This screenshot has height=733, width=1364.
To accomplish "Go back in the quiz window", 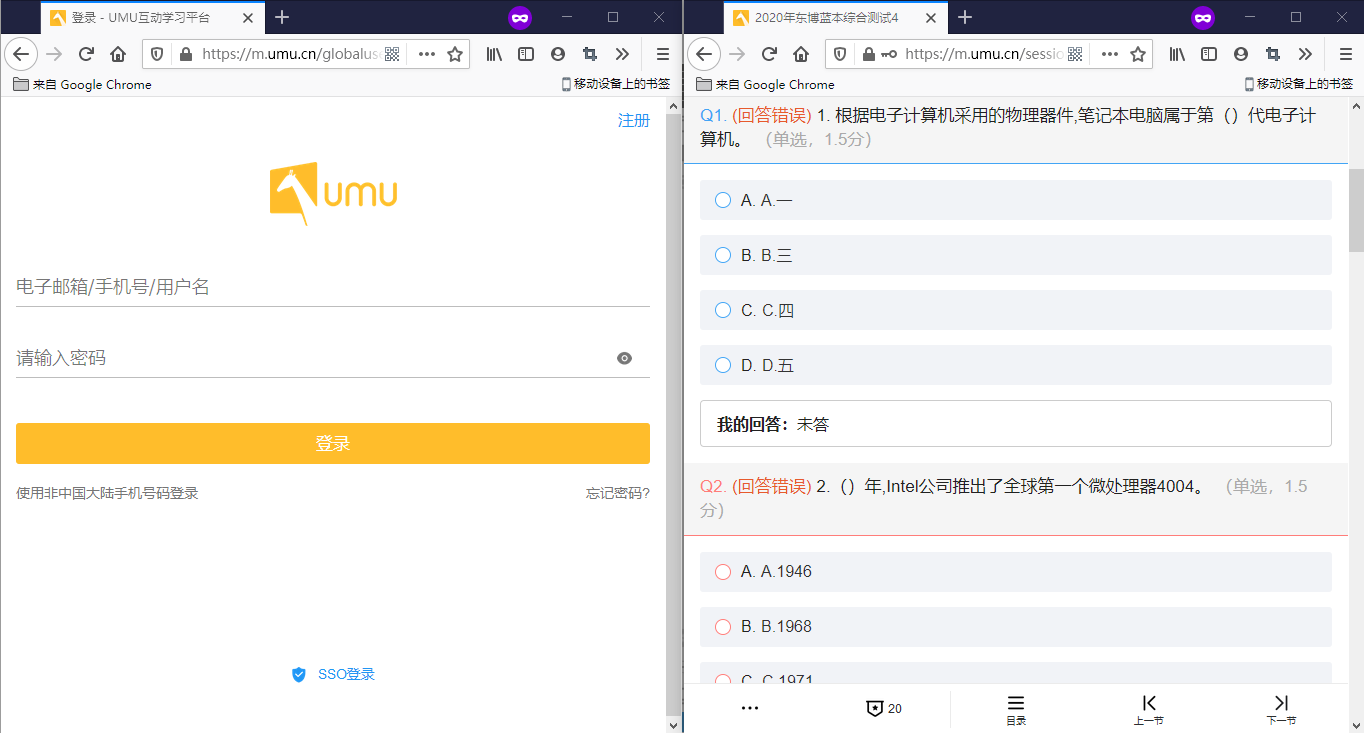I will coord(704,55).
